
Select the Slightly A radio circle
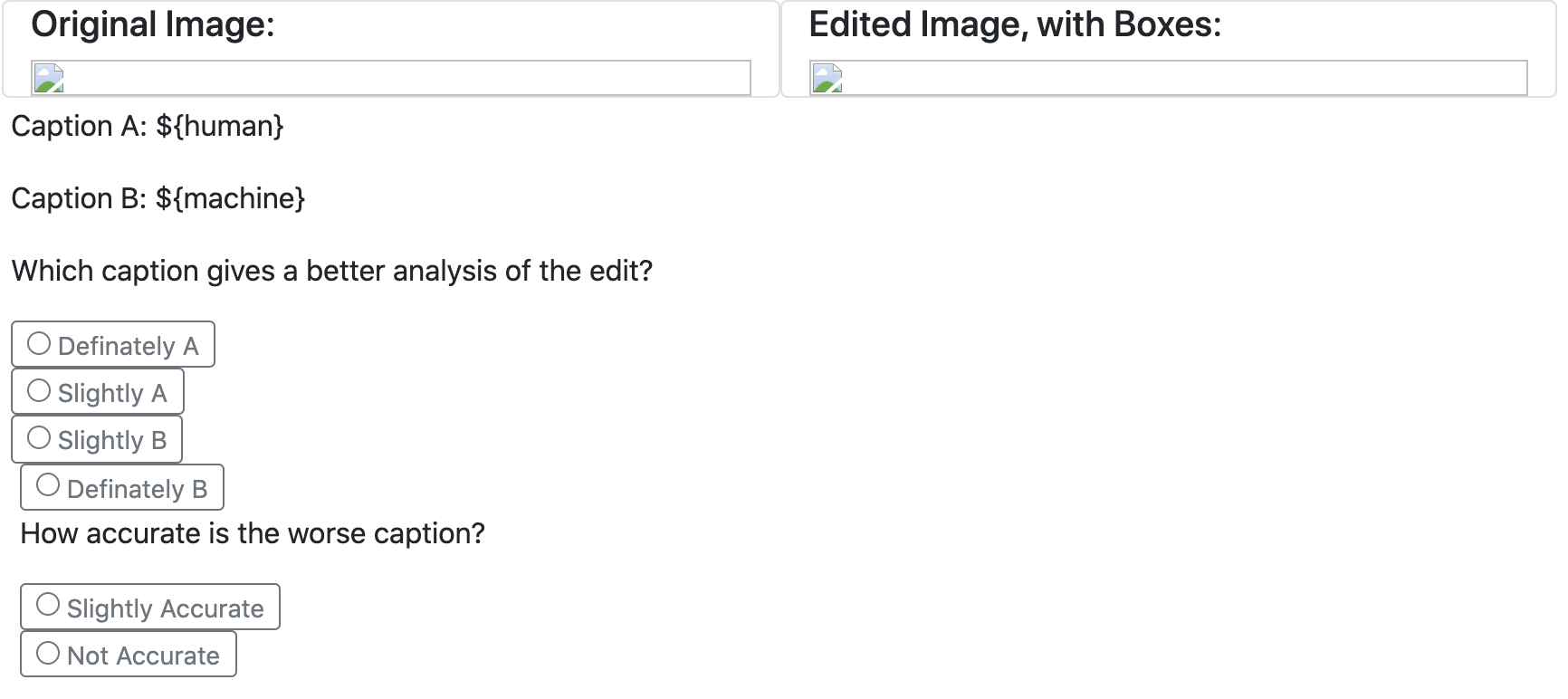39,390
